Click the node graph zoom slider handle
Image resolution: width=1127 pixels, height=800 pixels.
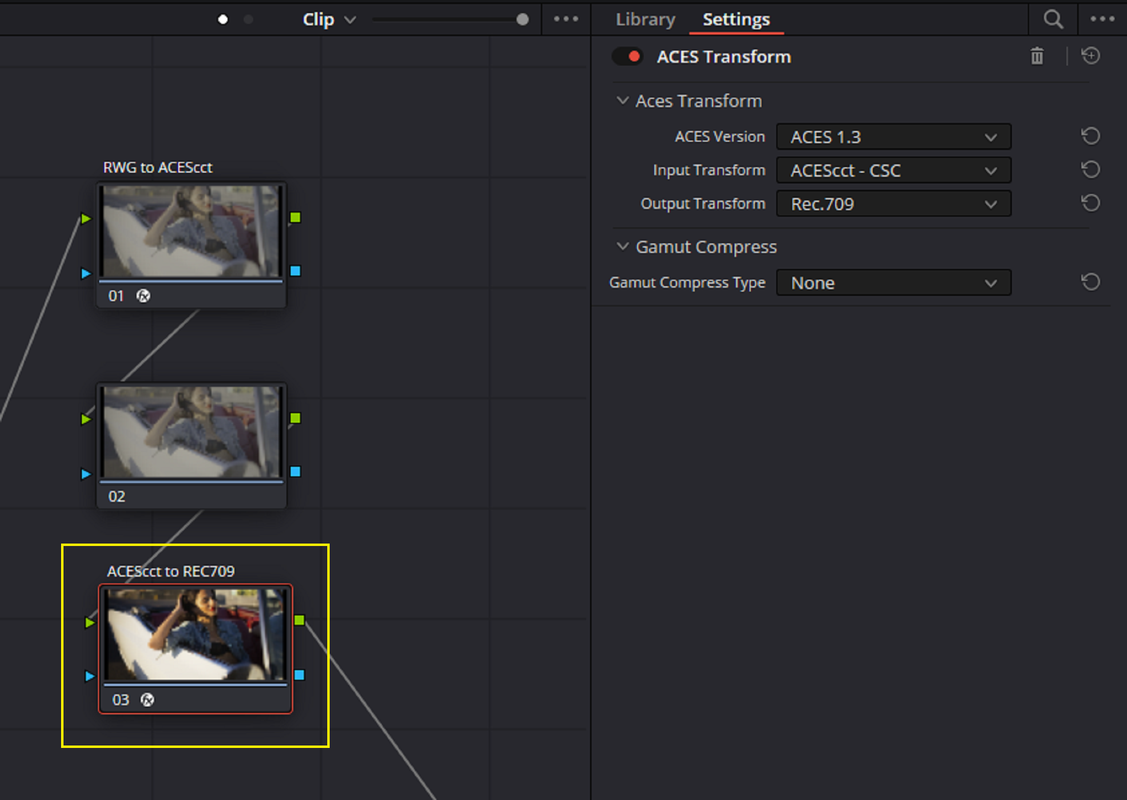click(523, 19)
